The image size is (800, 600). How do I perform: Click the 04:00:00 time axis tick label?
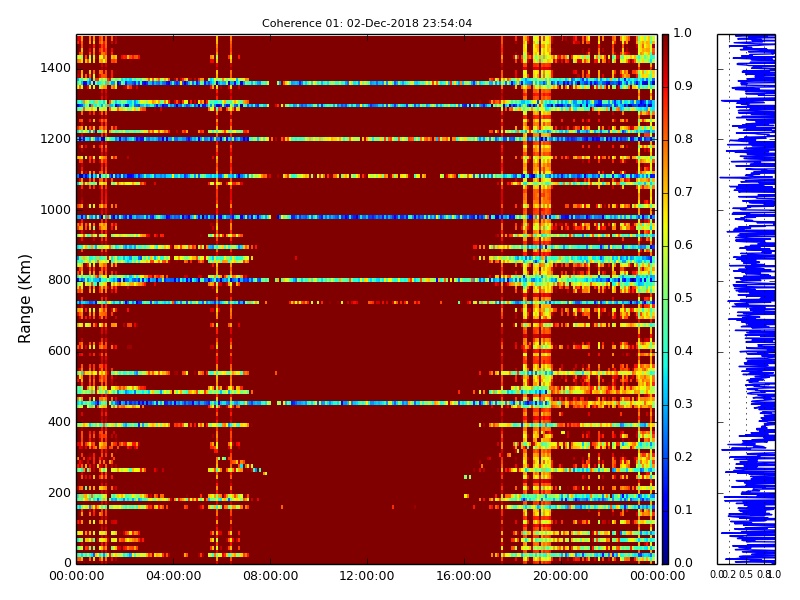[173, 576]
